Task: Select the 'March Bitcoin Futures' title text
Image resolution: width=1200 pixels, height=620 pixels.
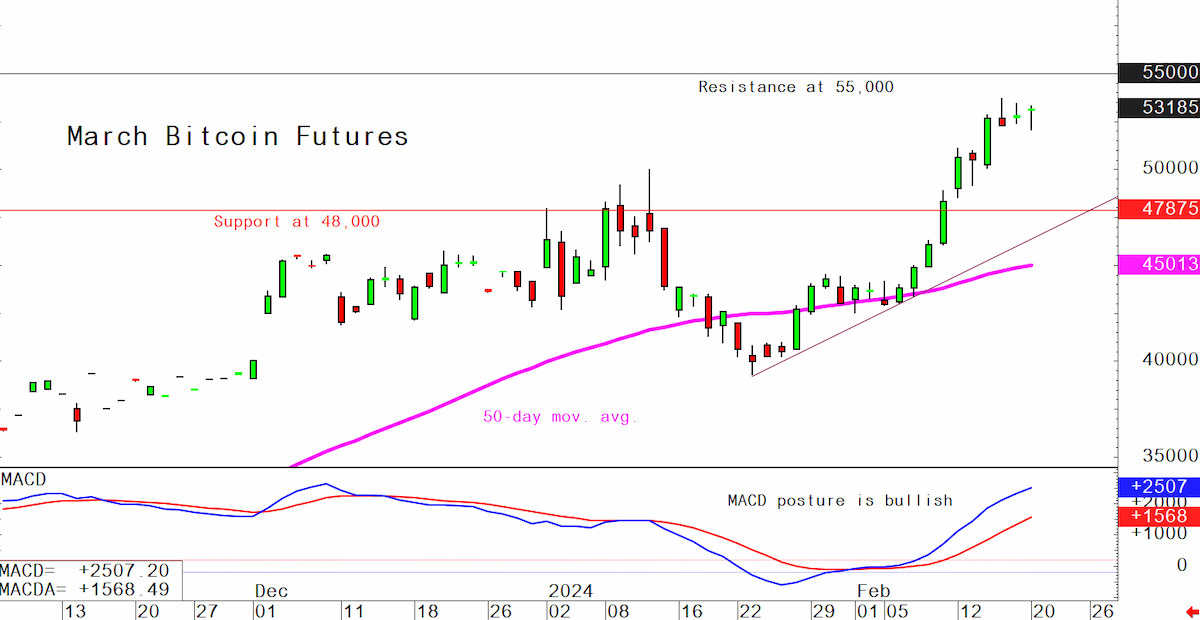Action: click(238, 136)
